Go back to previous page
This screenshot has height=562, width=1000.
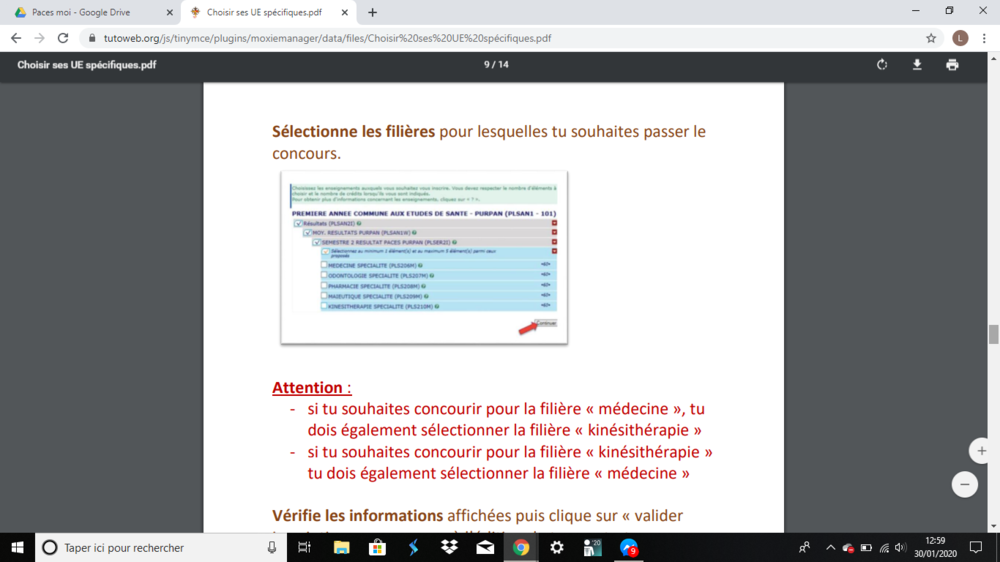16,38
